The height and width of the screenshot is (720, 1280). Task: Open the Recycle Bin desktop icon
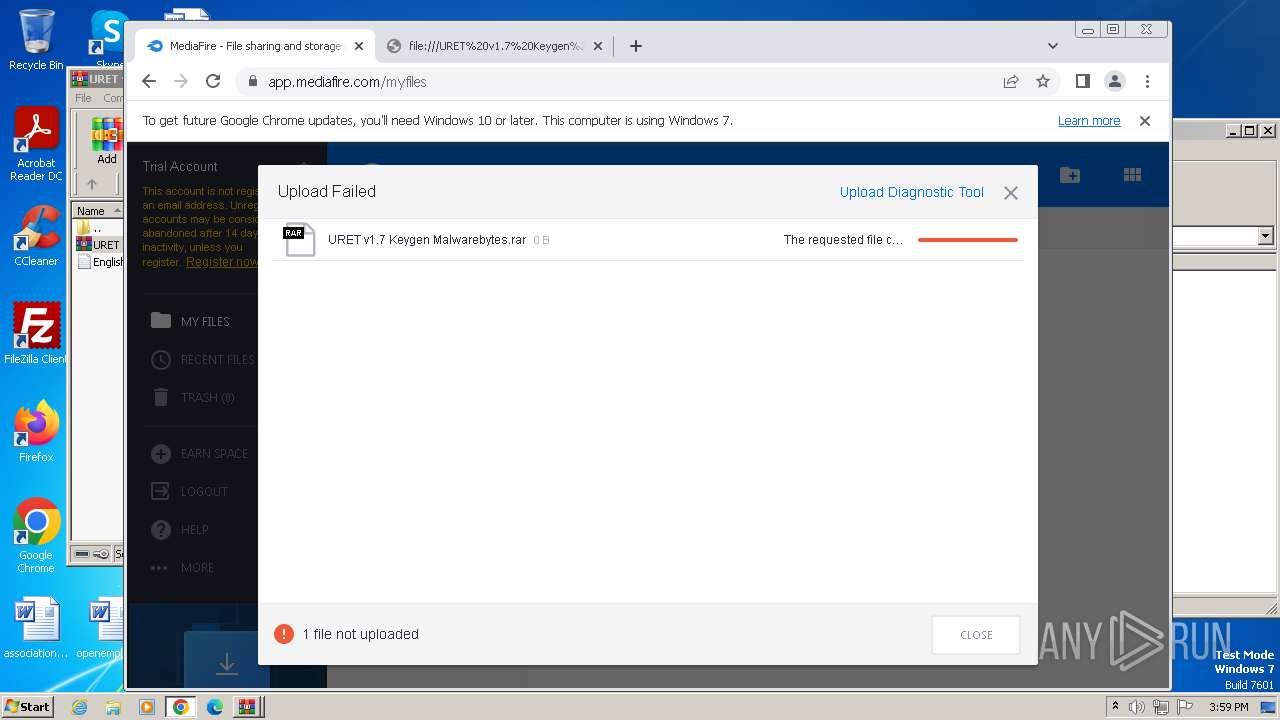pos(36,40)
